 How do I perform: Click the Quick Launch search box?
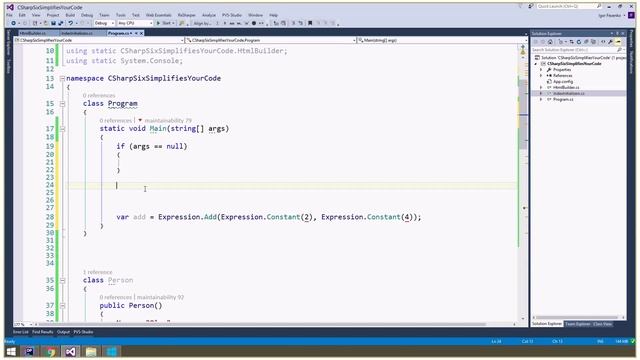click(x=569, y=6)
